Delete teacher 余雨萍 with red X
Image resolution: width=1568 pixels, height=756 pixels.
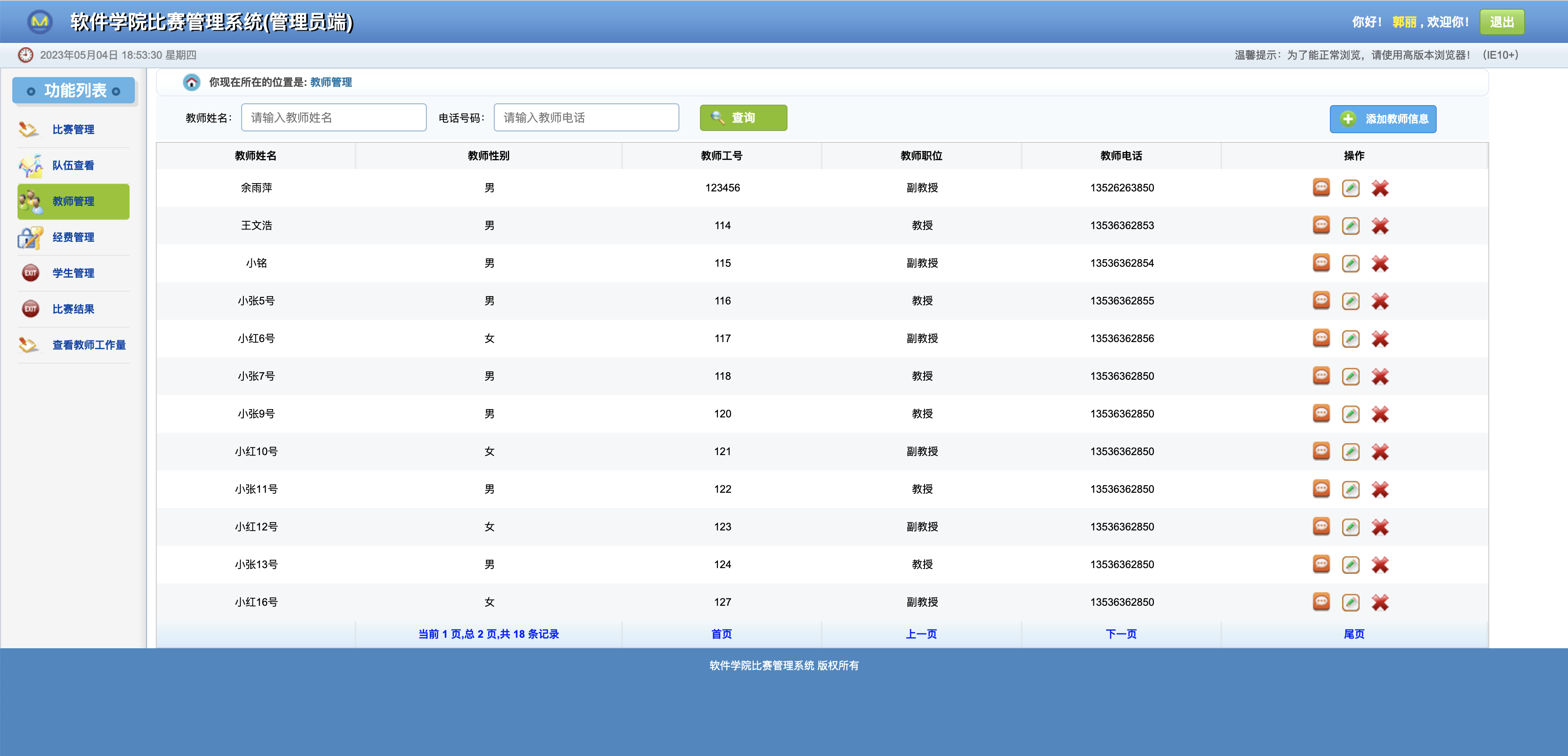tap(1379, 188)
